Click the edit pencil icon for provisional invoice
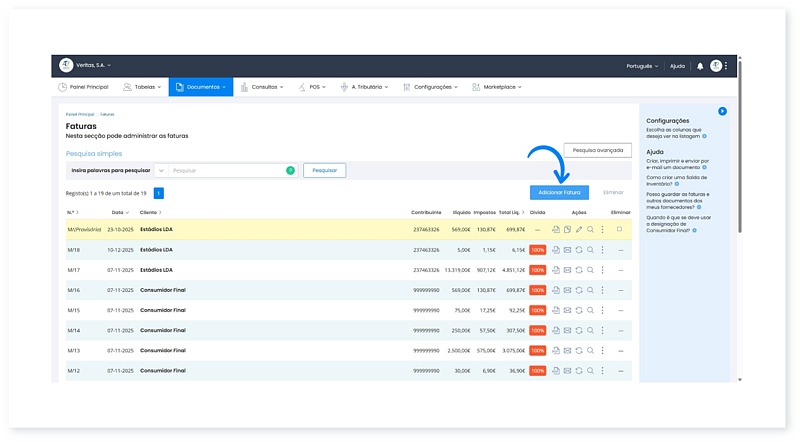The height and width of the screenshot is (442, 800). (x=579, y=230)
